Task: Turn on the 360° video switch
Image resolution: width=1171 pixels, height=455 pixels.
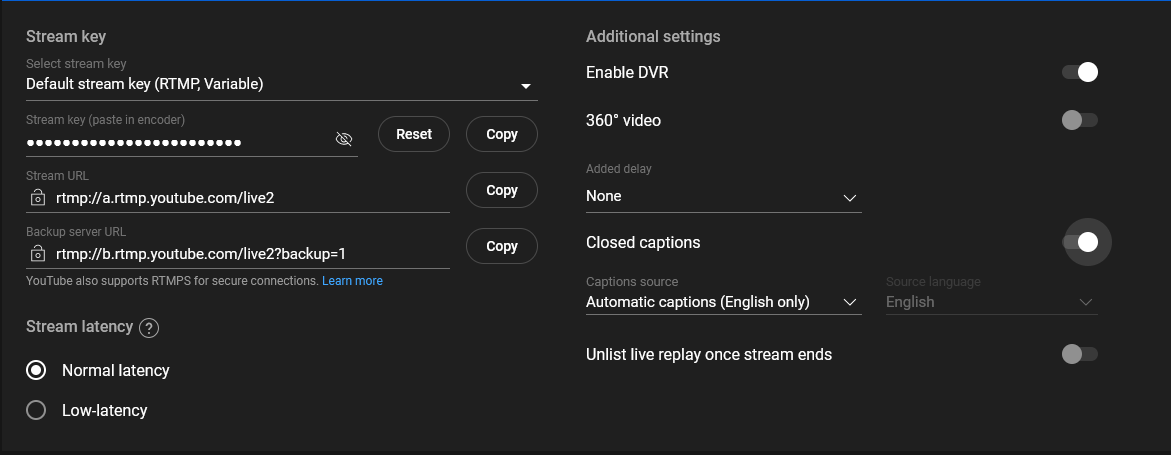Action: click(x=1080, y=120)
